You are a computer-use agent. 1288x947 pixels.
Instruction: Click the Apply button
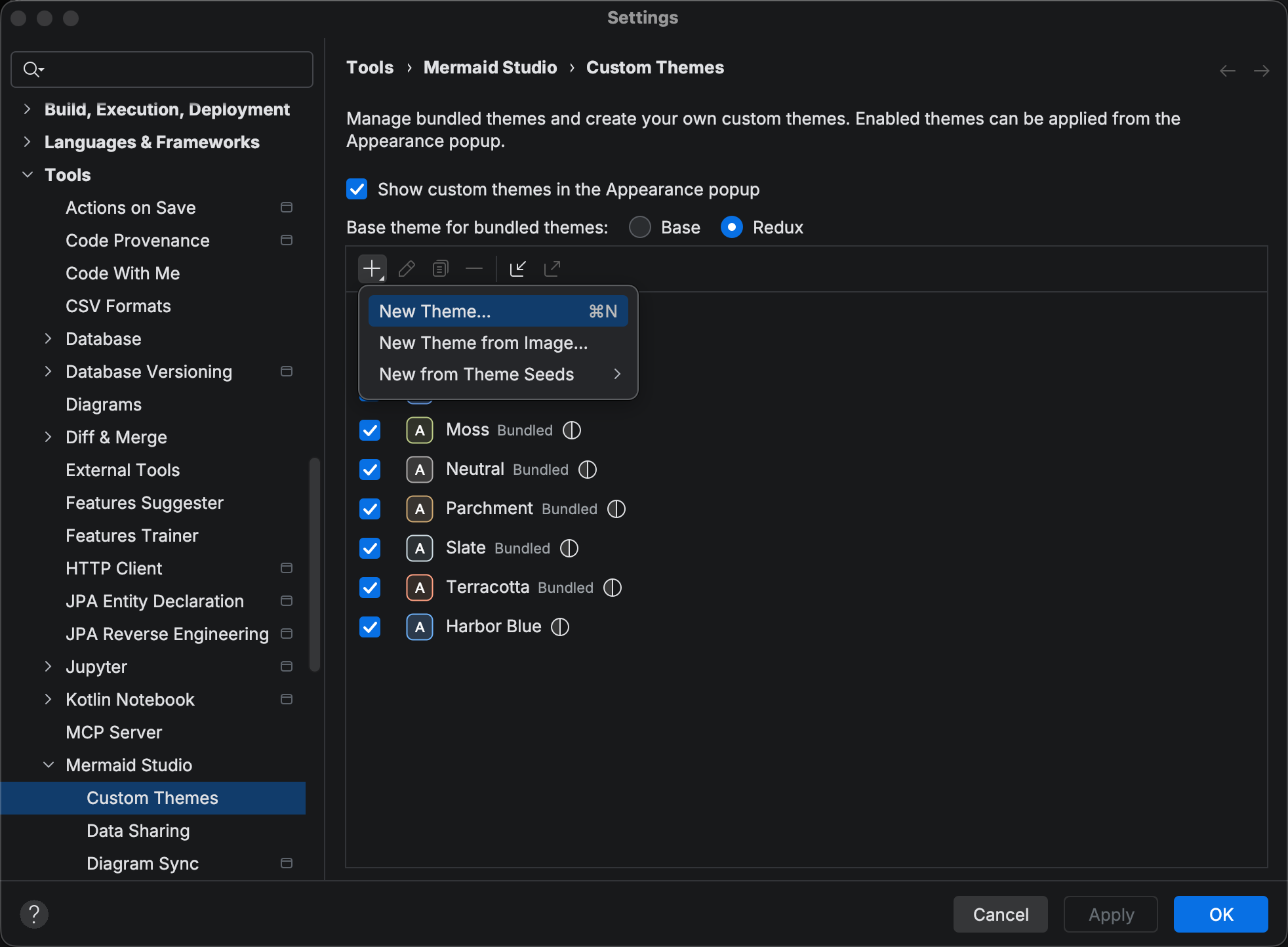pos(1111,914)
